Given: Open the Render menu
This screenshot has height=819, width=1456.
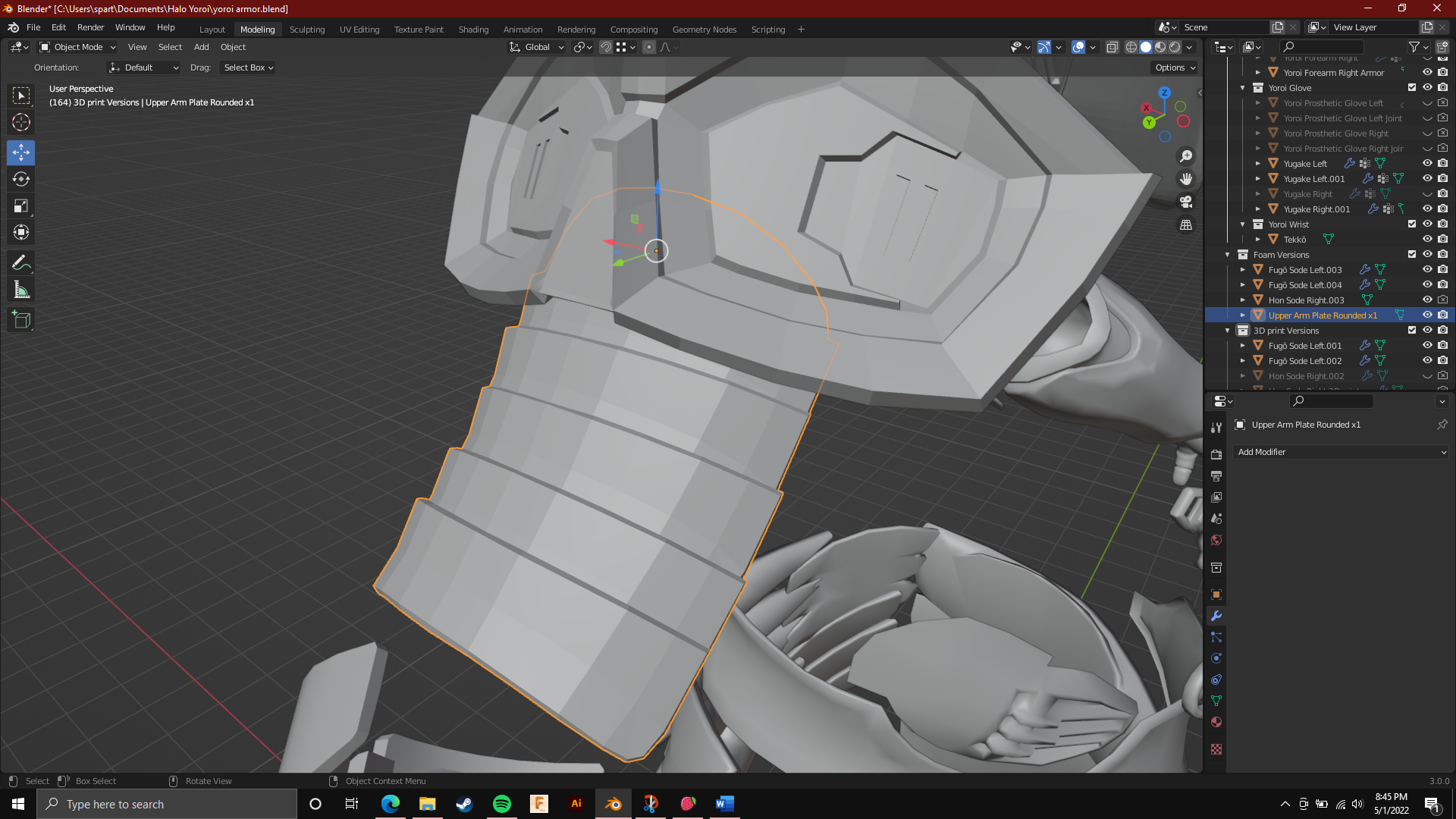Looking at the screenshot, I should [x=90, y=27].
